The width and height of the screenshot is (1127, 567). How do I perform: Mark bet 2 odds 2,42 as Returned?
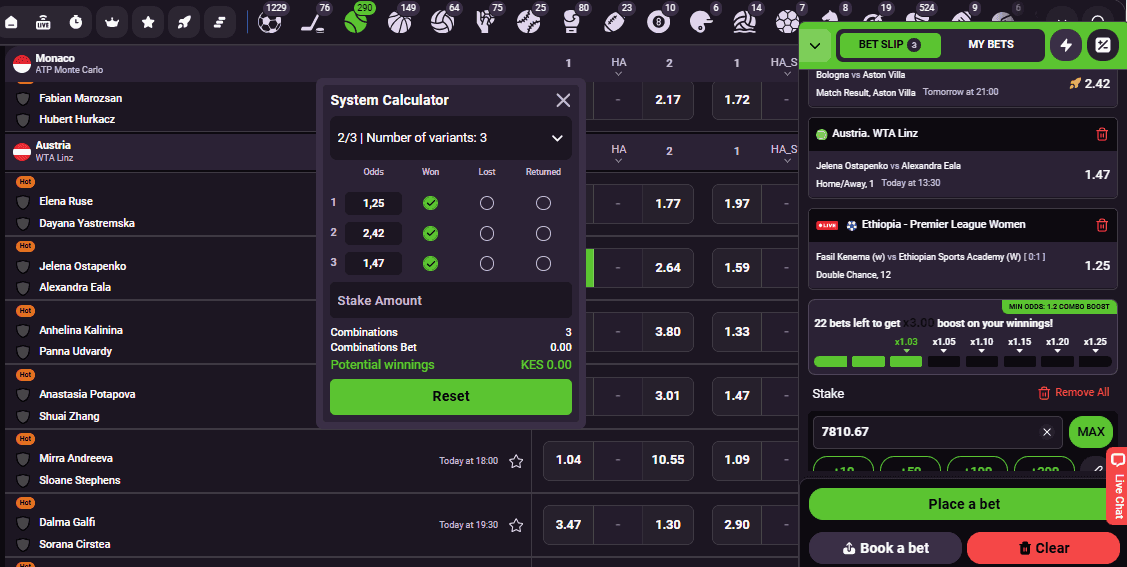tap(543, 234)
